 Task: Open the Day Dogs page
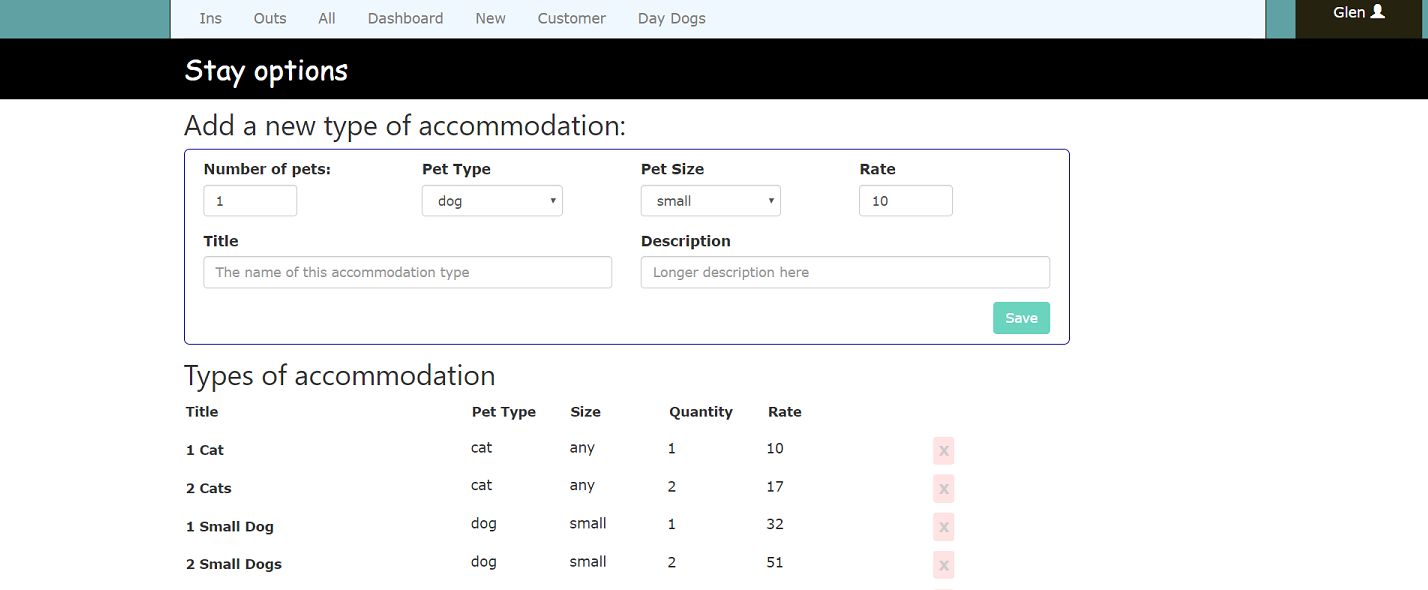(671, 18)
